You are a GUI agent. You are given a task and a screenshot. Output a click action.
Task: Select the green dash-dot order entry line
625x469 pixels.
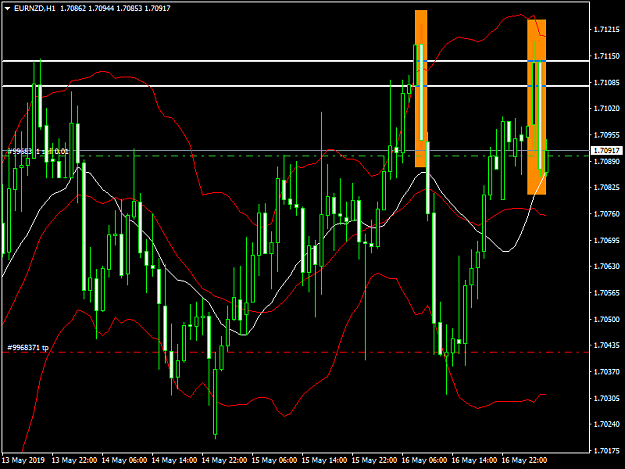coord(295,156)
